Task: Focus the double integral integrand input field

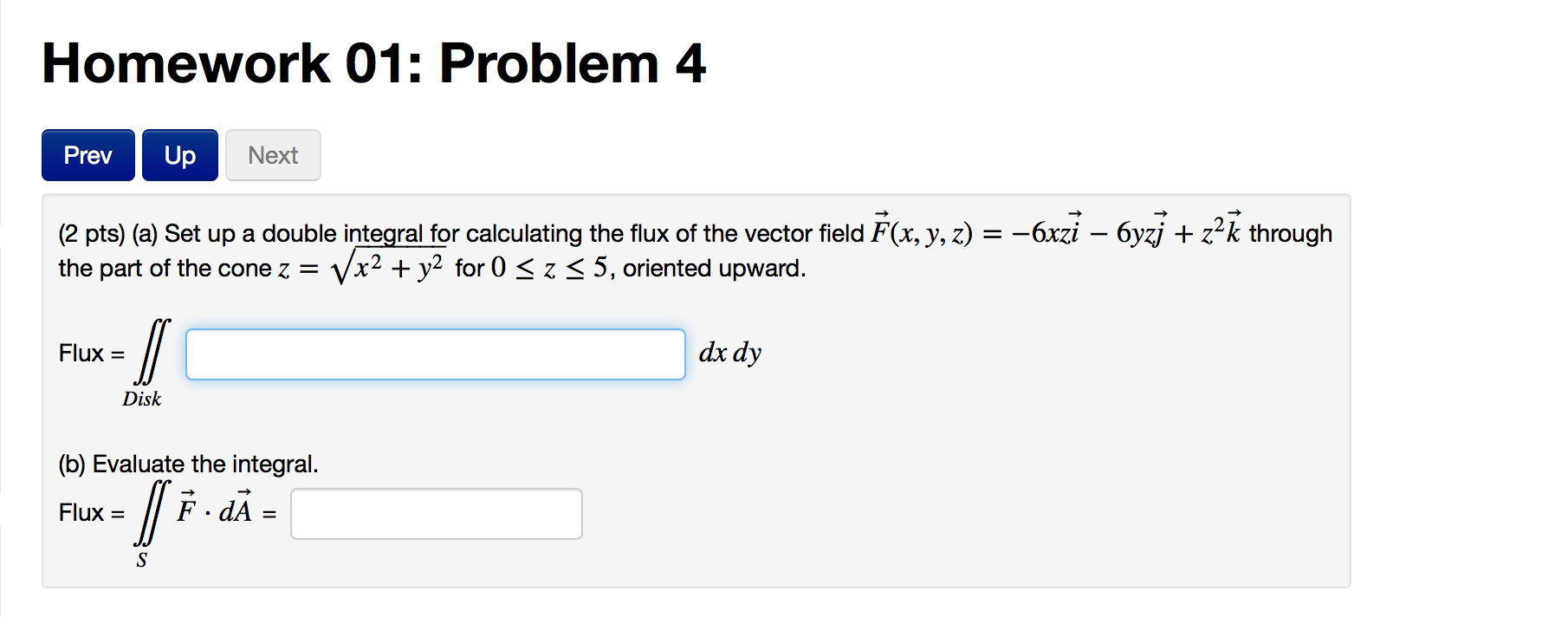Action: pos(436,354)
